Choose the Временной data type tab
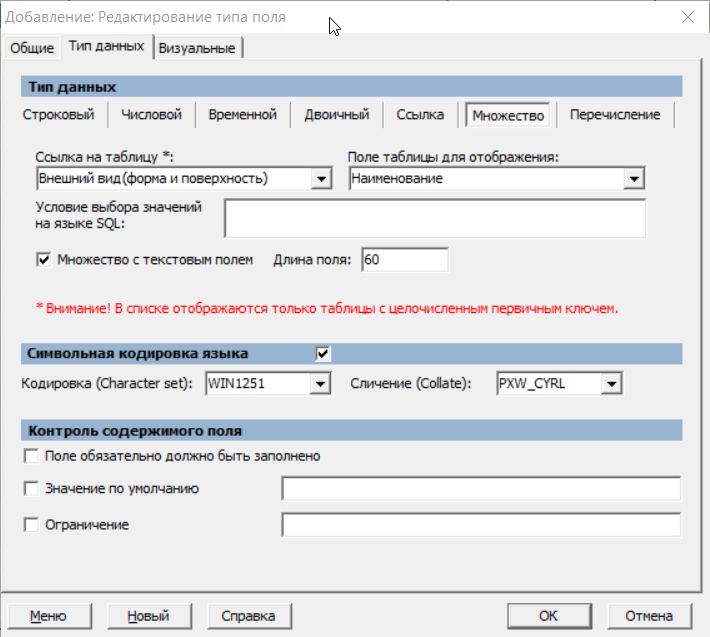The width and height of the screenshot is (710, 637). 242,115
